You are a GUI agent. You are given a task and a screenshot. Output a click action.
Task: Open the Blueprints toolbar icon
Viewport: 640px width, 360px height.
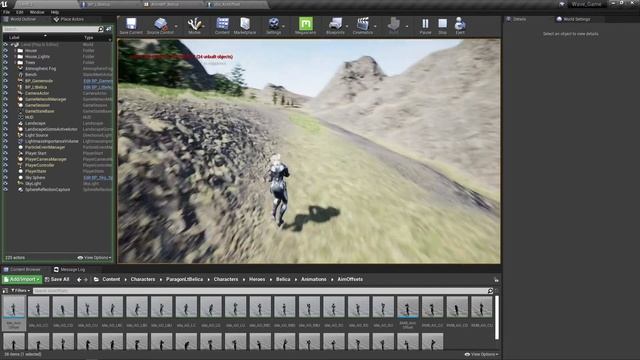pyautogui.click(x=336, y=24)
